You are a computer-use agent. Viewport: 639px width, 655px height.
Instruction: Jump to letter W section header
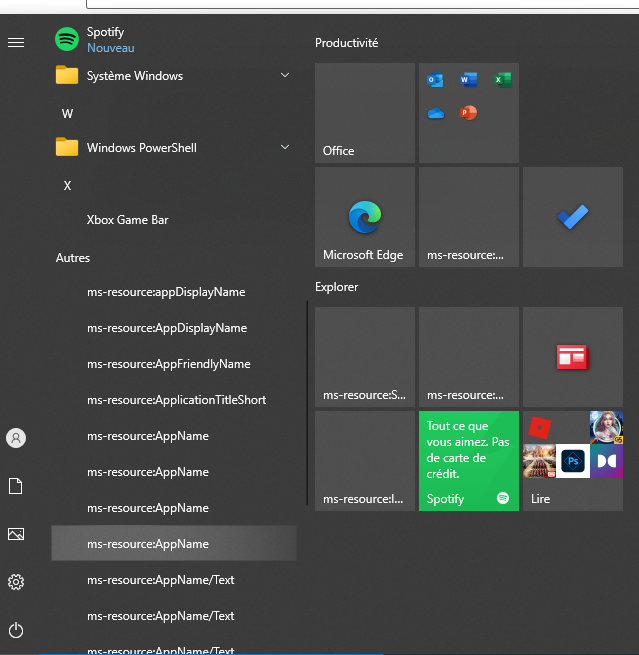(67, 114)
